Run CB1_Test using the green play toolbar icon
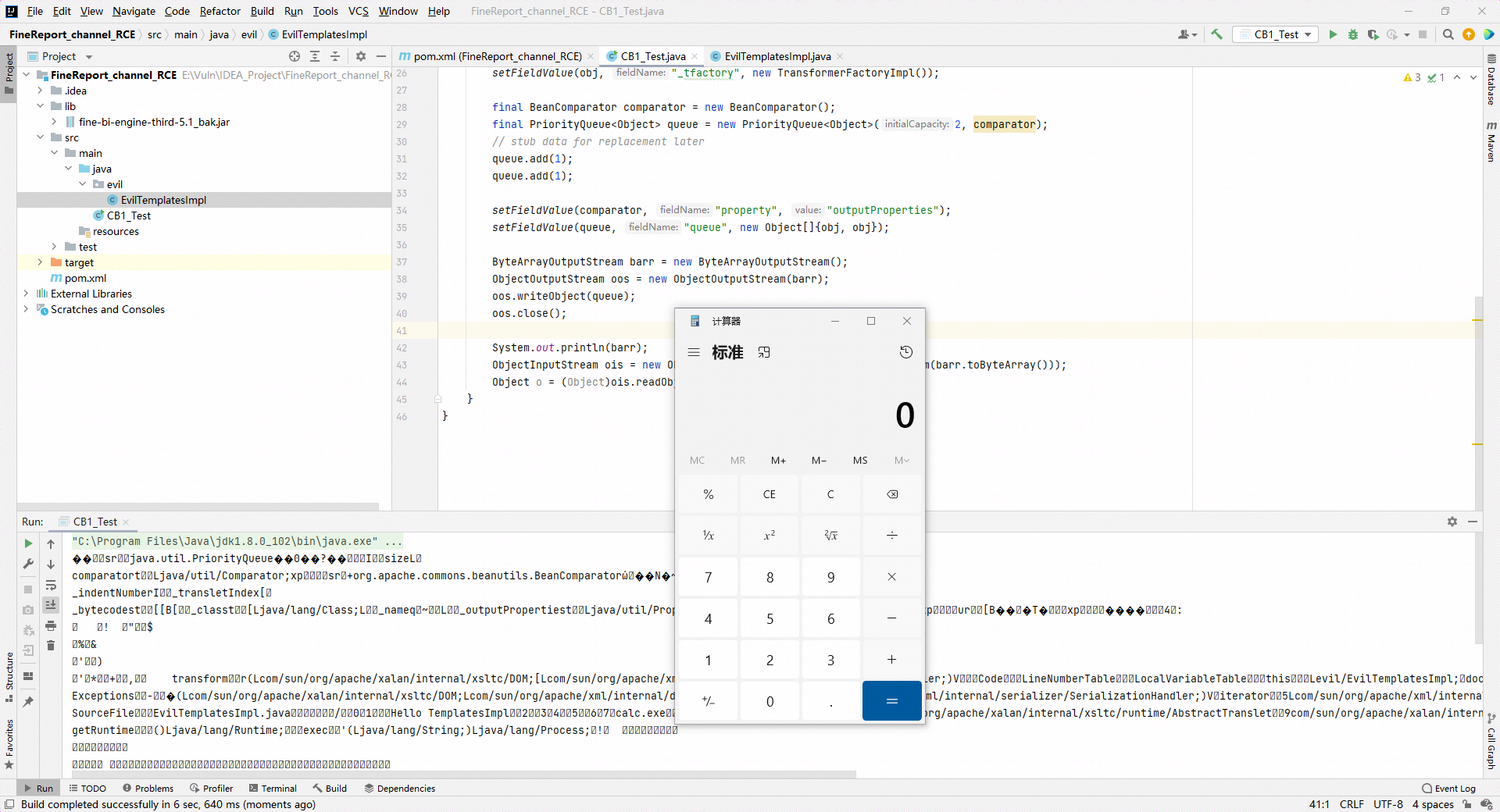This screenshot has height=812, width=1500. tap(1333, 35)
